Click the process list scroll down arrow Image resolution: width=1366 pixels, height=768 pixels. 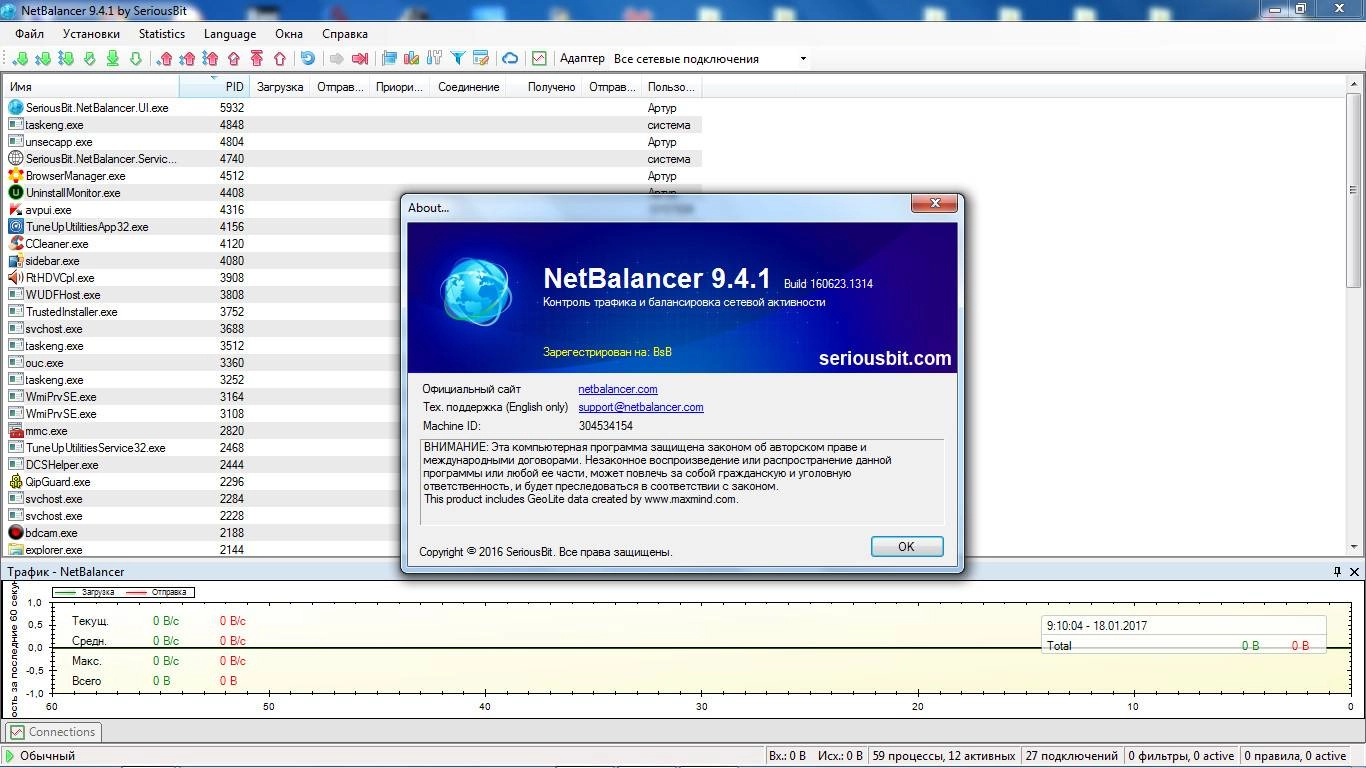click(x=1354, y=547)
